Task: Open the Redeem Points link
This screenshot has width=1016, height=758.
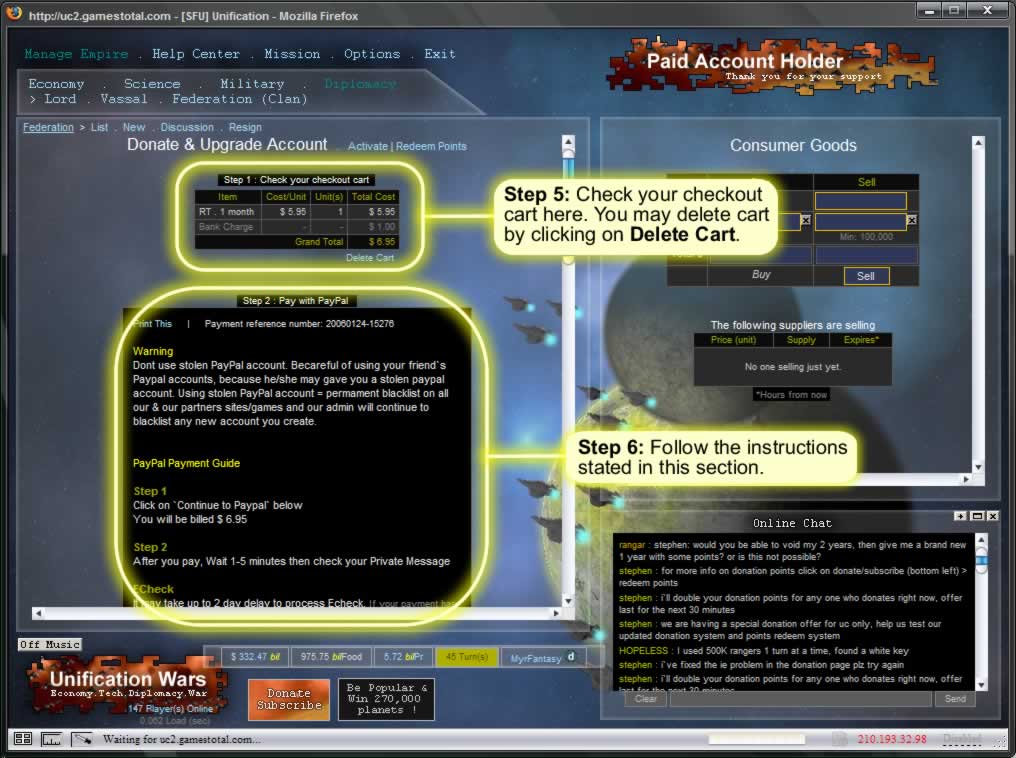Action: pyautogui.click(x=431, y=146)
